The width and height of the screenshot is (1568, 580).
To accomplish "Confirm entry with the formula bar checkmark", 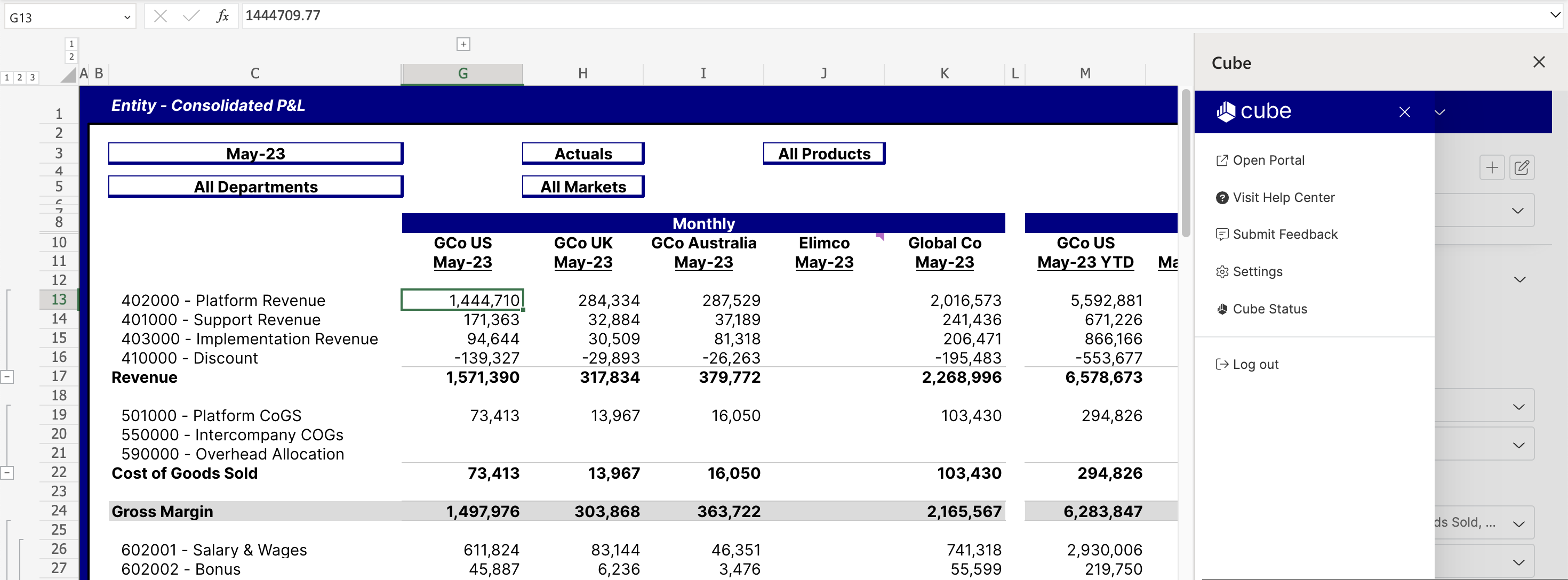I will point(190,16).
